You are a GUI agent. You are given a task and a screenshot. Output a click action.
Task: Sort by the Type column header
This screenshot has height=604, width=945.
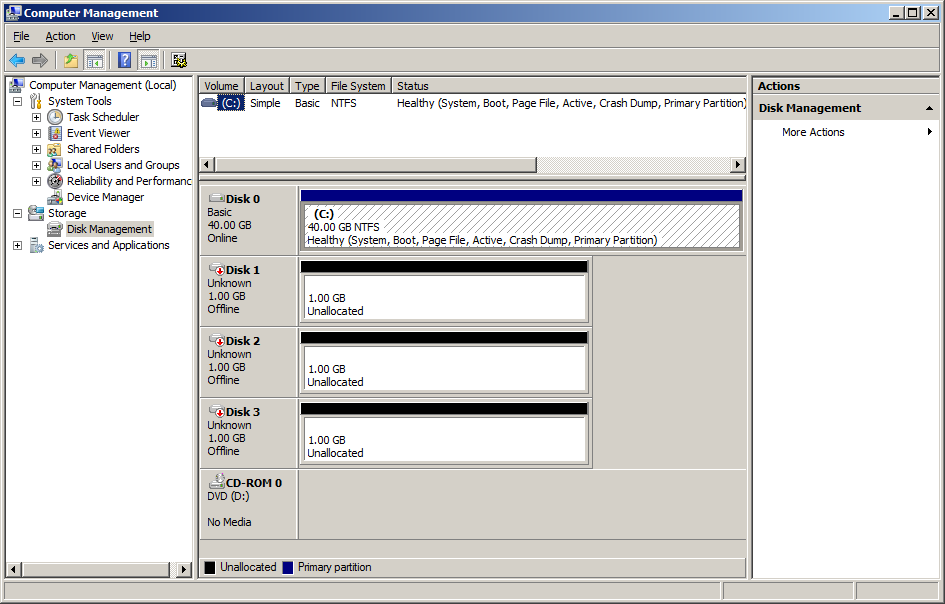[307, 86]
